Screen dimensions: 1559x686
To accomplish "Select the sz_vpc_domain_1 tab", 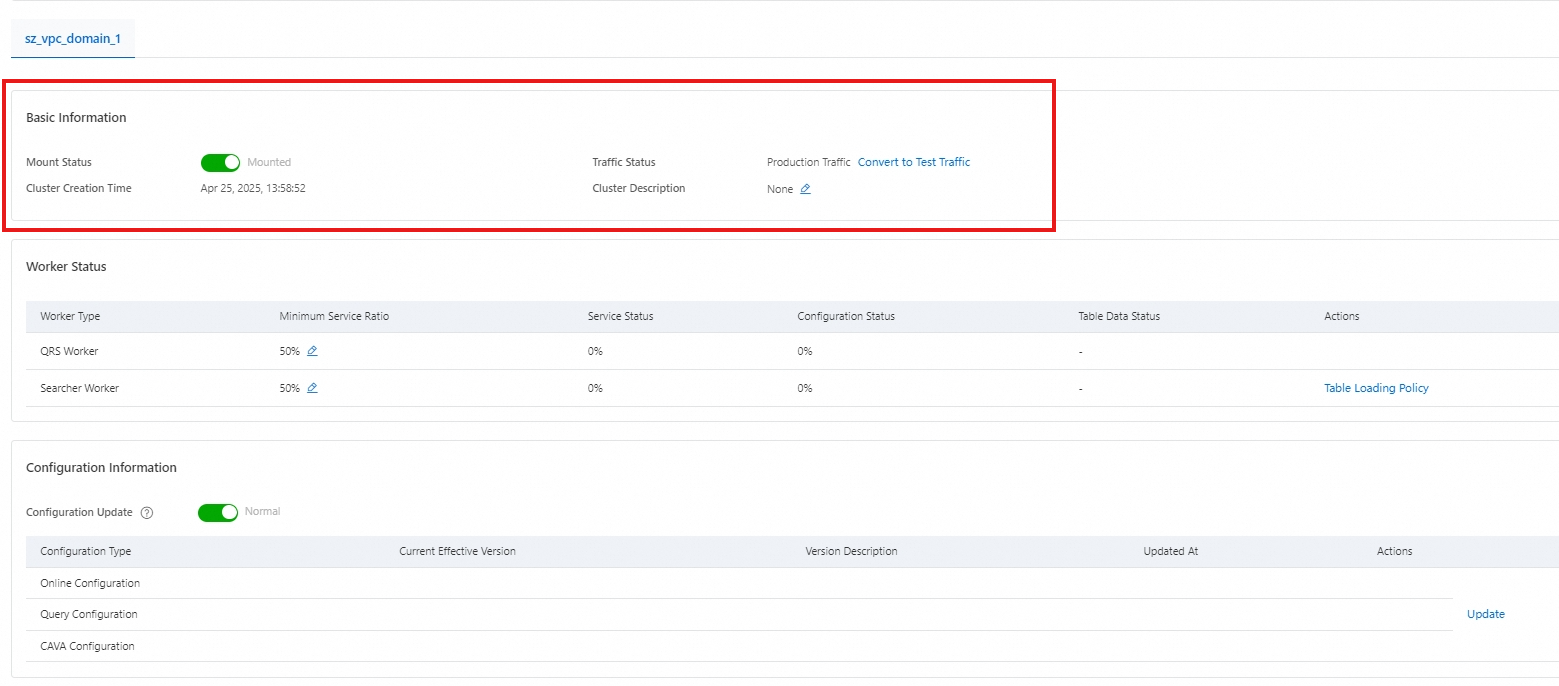I will click(x=73, y=39).
